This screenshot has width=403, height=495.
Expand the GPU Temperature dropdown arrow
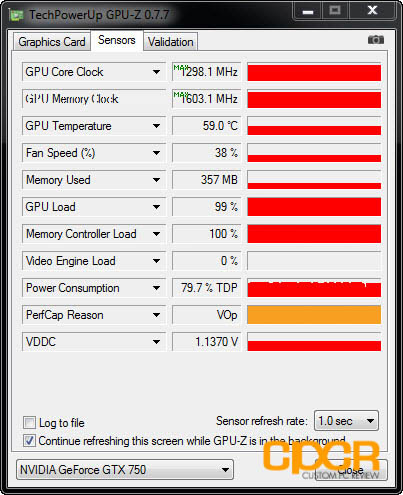[156, 126]
